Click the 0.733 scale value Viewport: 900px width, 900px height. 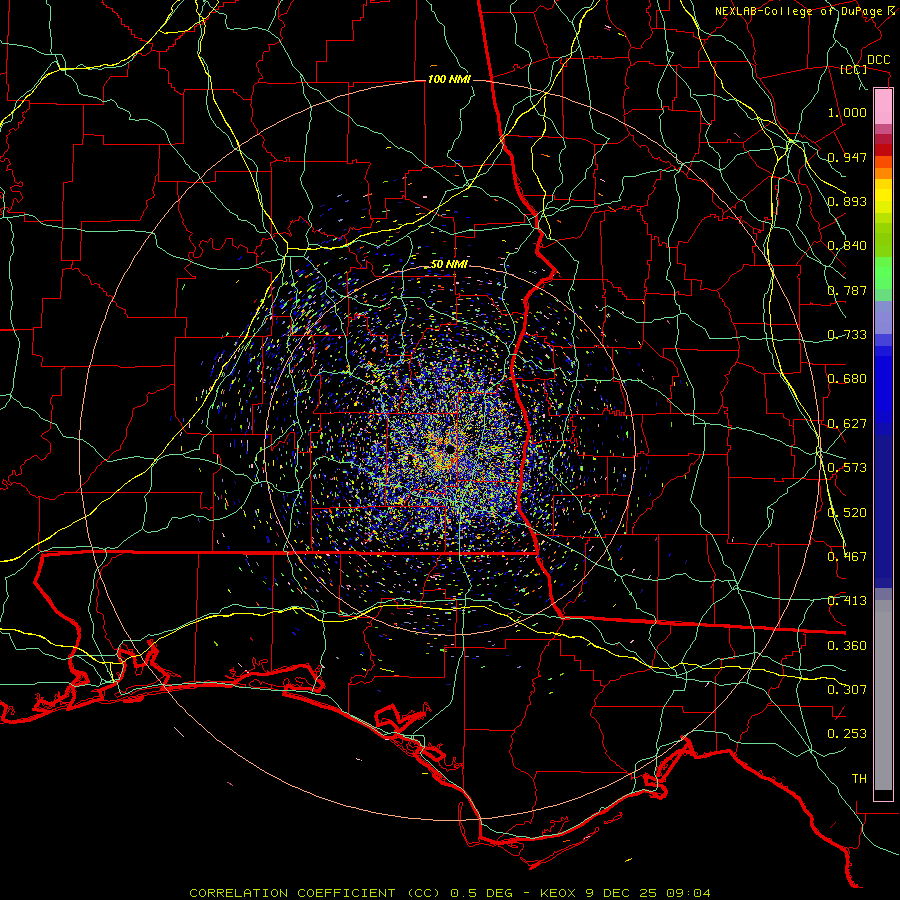pos(847,334)
